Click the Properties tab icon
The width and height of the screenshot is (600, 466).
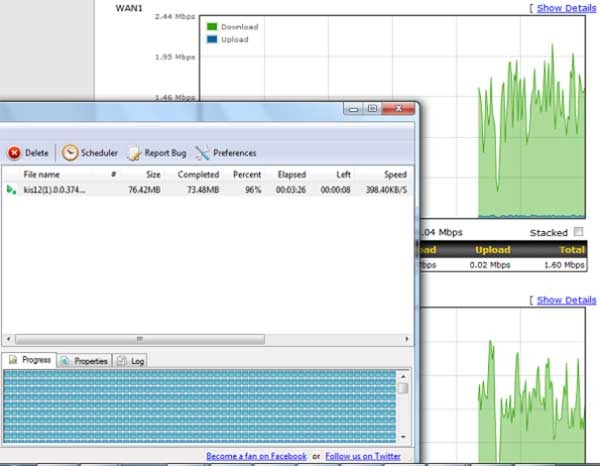coord(65,361)
